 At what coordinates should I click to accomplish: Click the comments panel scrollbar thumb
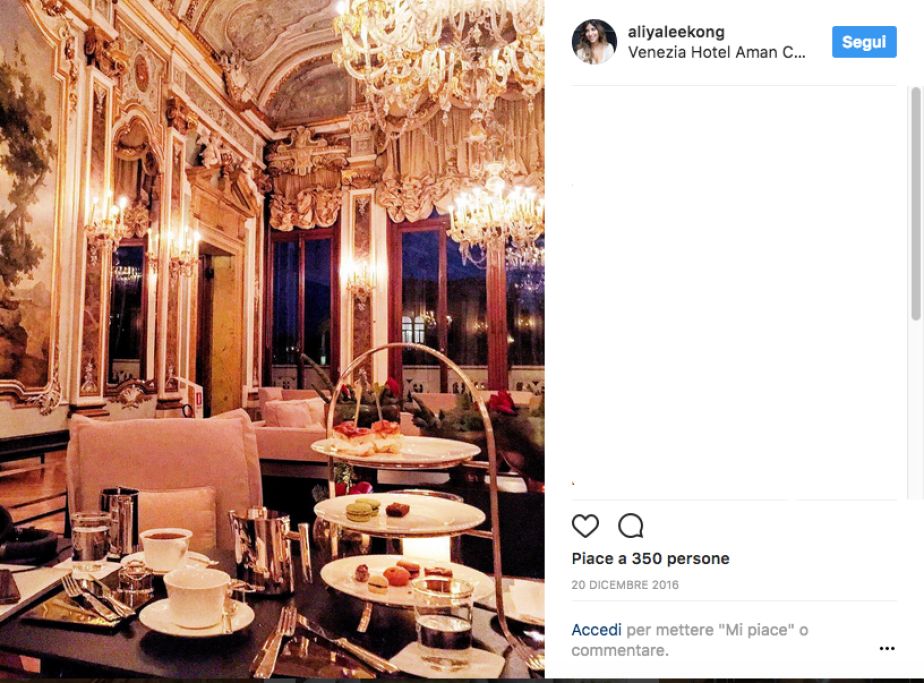tap(915, 203)
